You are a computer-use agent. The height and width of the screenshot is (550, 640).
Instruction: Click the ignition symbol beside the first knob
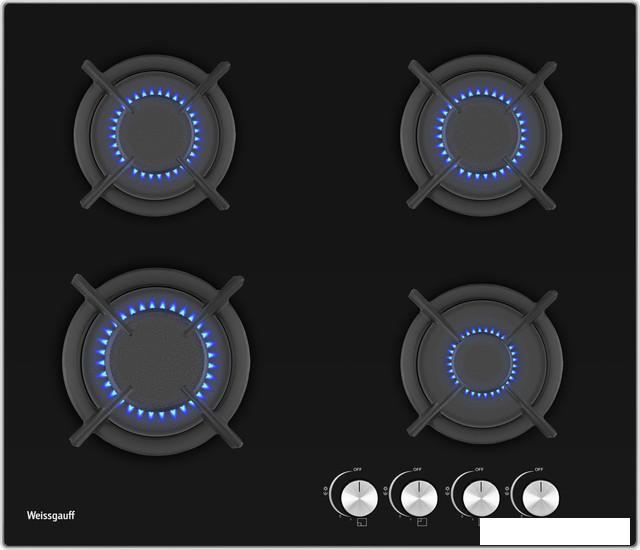[x=326, y=490]
